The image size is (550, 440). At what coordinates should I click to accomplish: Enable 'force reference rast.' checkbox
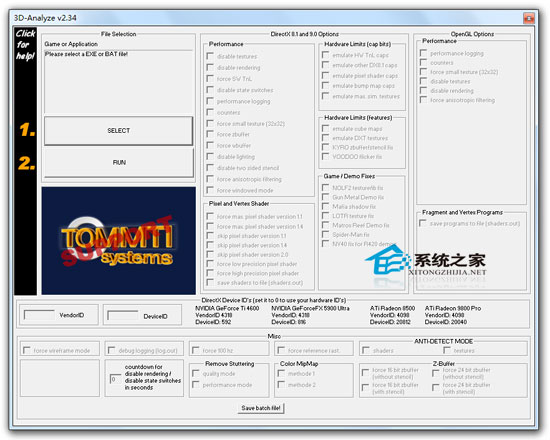281,350
